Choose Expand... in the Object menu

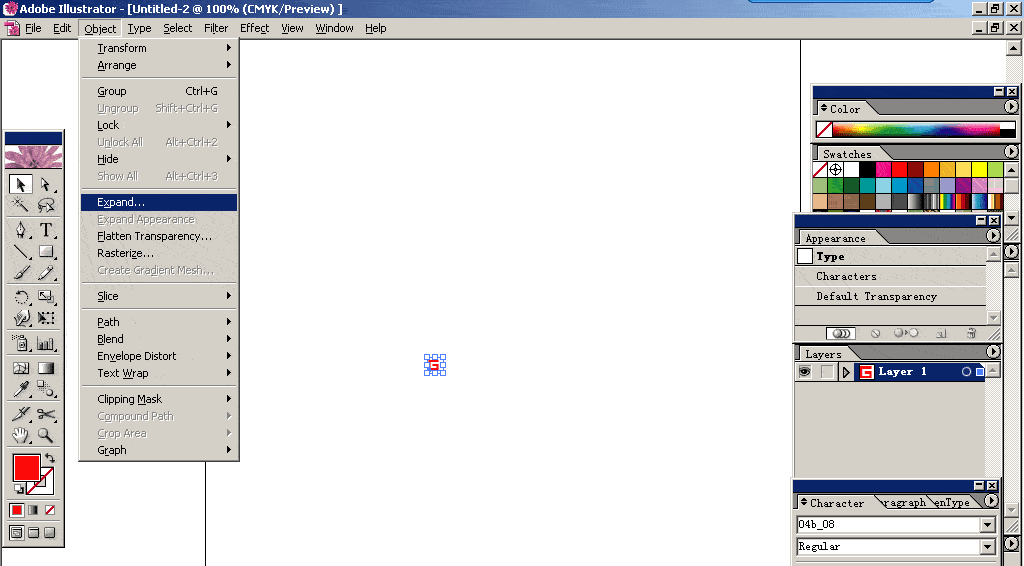point(159,202)
